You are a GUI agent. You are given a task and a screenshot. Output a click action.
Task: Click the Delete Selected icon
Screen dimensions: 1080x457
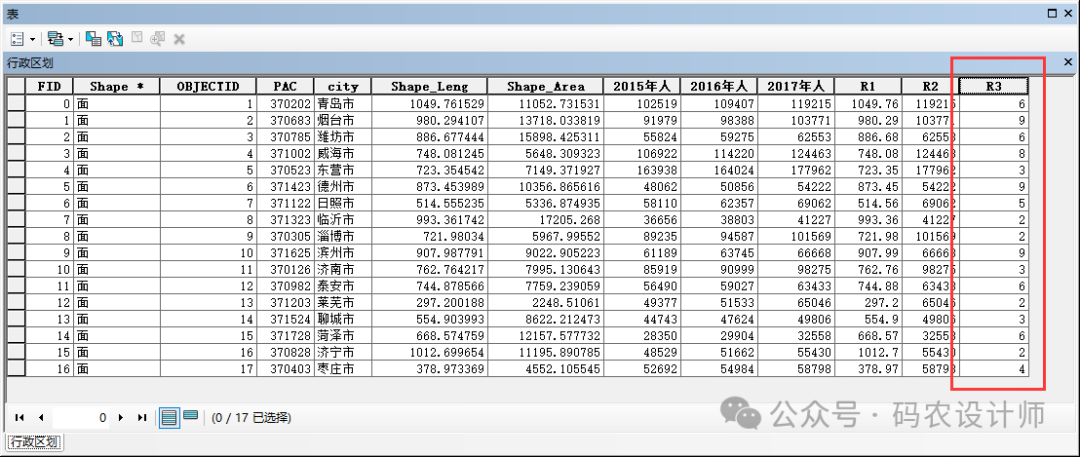click(179, 38)
